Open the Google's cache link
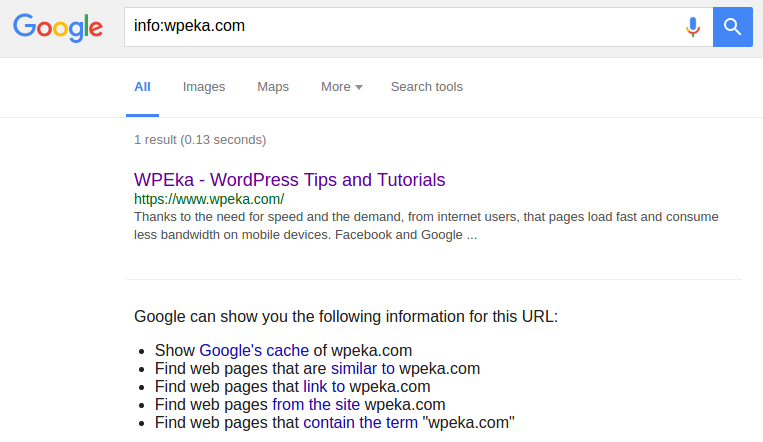 click(x=254, y=350)
